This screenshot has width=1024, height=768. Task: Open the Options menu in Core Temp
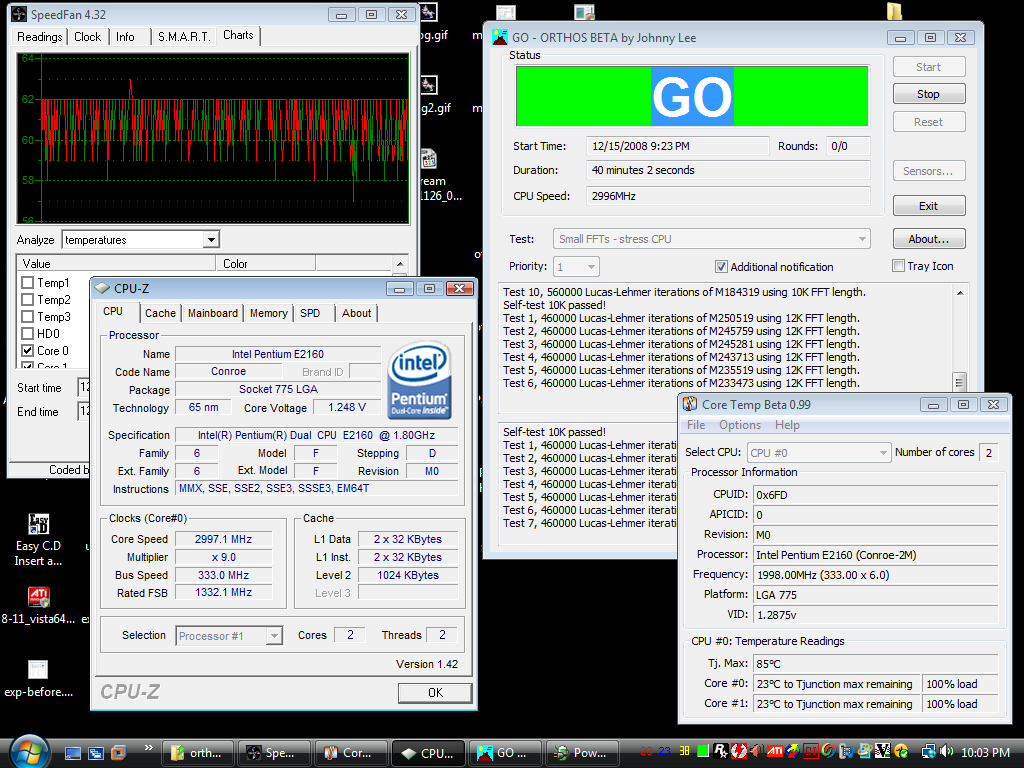point(740,425)
